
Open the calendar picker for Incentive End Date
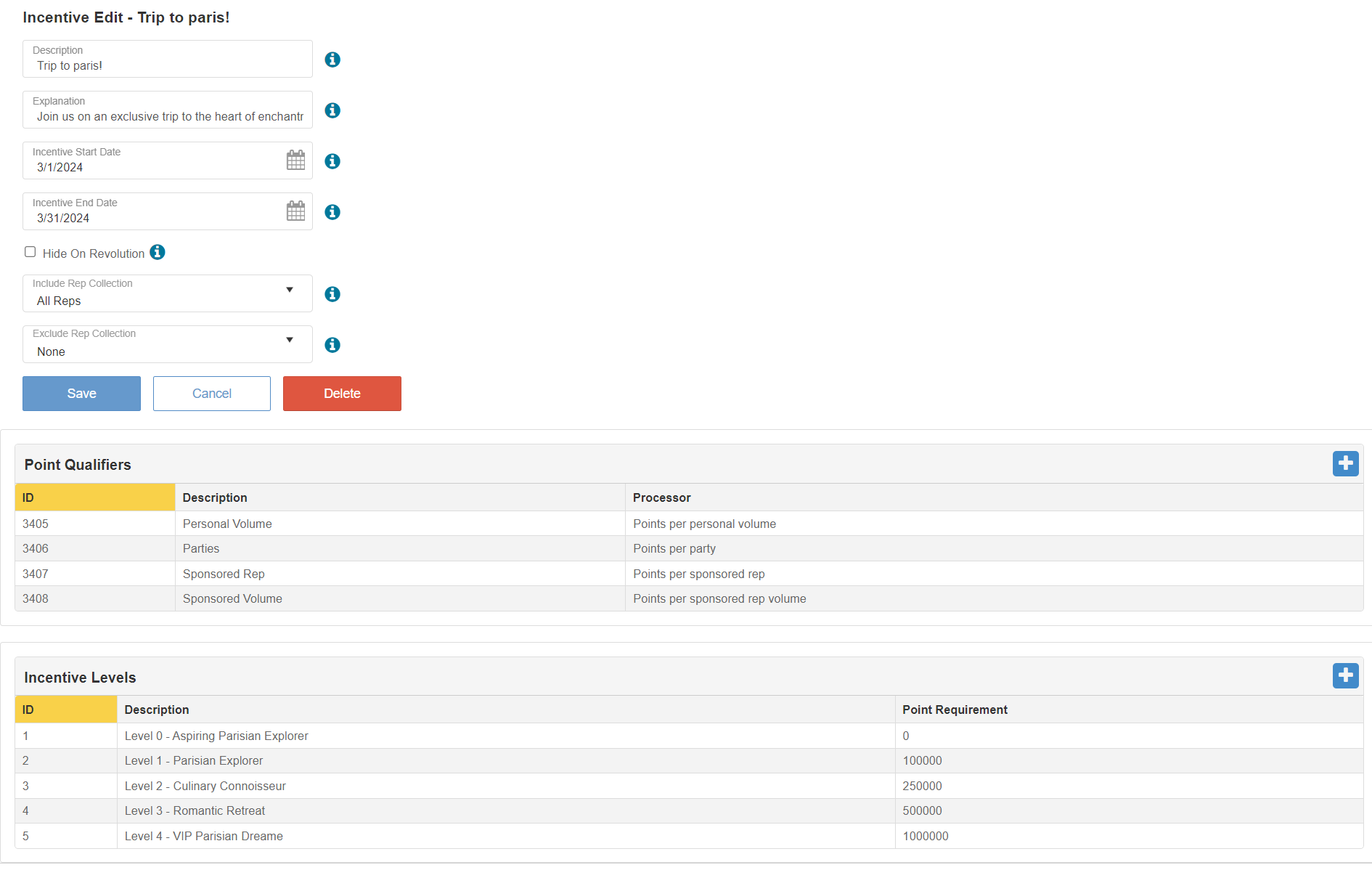point(295,211)
